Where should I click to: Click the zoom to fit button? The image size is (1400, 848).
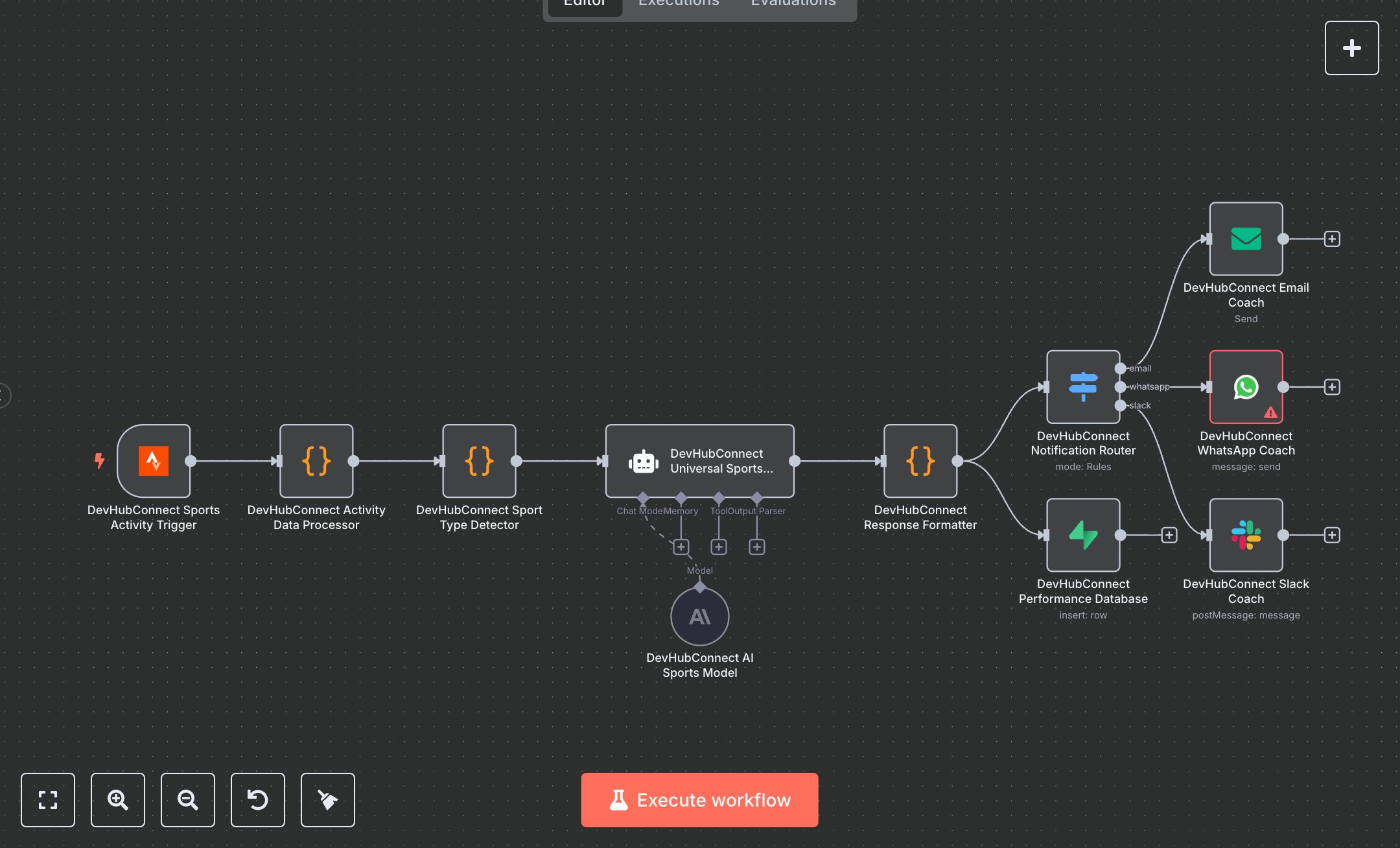[48, 799]
